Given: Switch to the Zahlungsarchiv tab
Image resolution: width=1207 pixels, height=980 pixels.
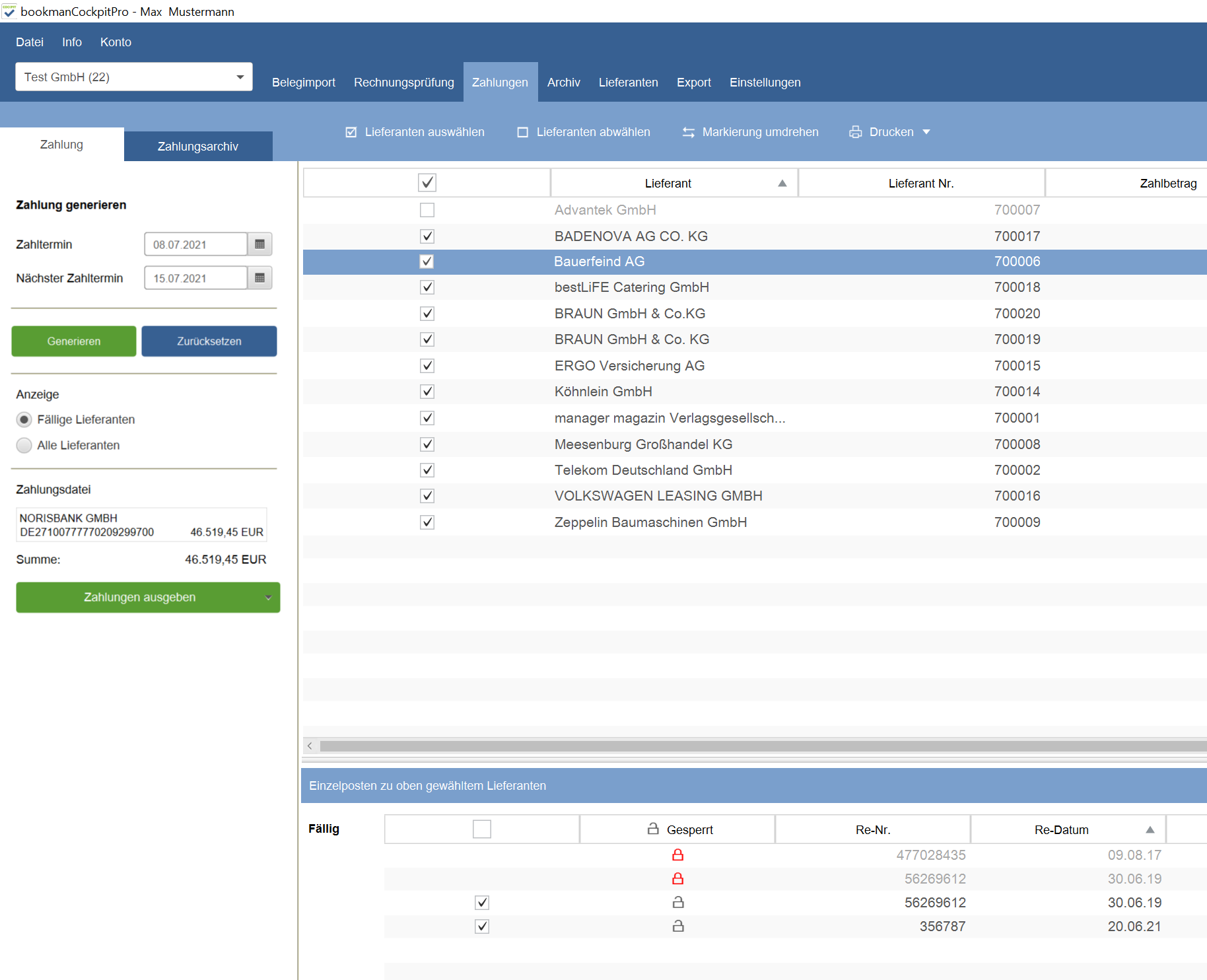Looking at the screenshot, I should point(198,146).
